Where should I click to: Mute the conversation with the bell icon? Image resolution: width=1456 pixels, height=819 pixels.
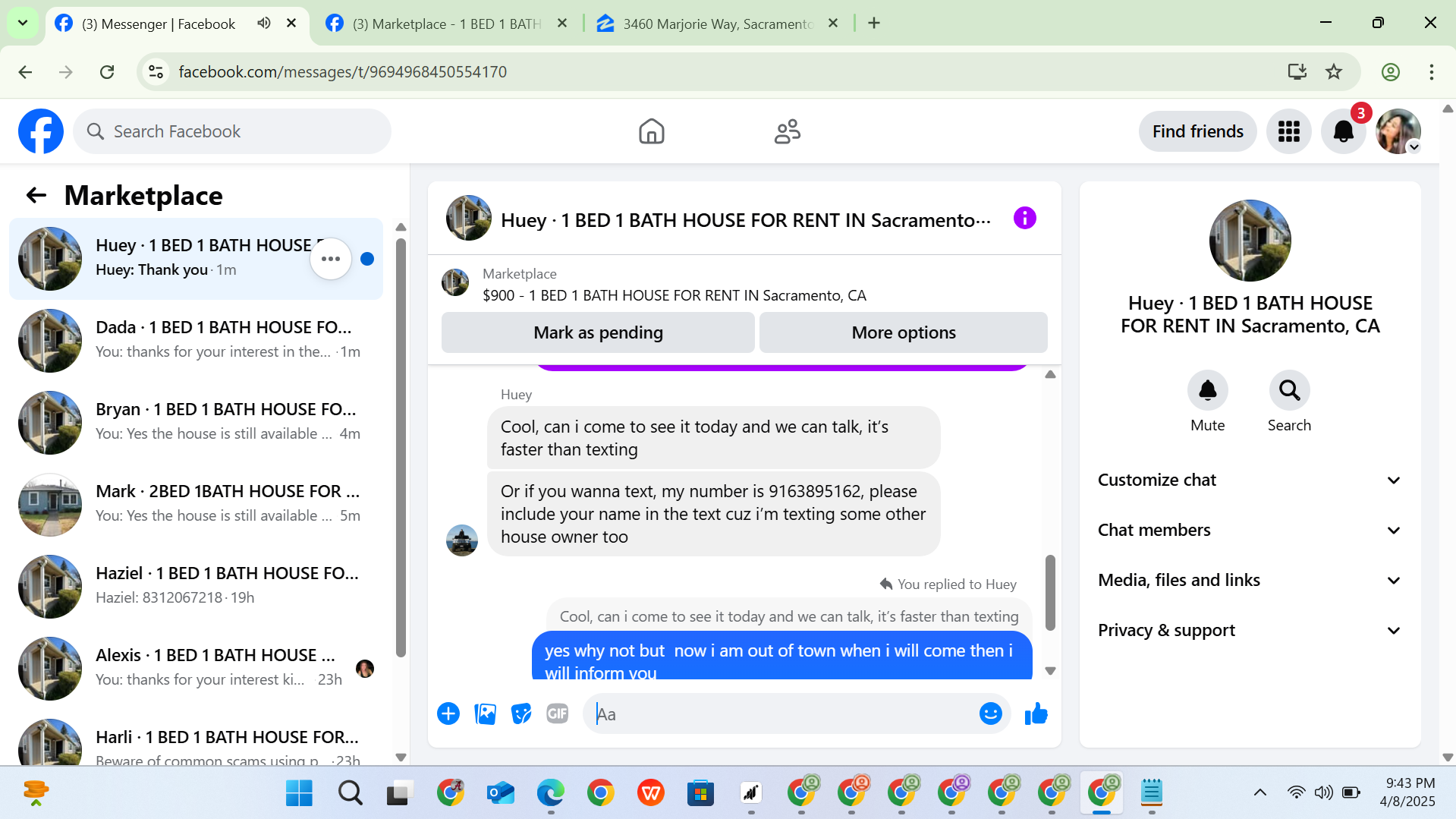click(x=1207, y=390)
